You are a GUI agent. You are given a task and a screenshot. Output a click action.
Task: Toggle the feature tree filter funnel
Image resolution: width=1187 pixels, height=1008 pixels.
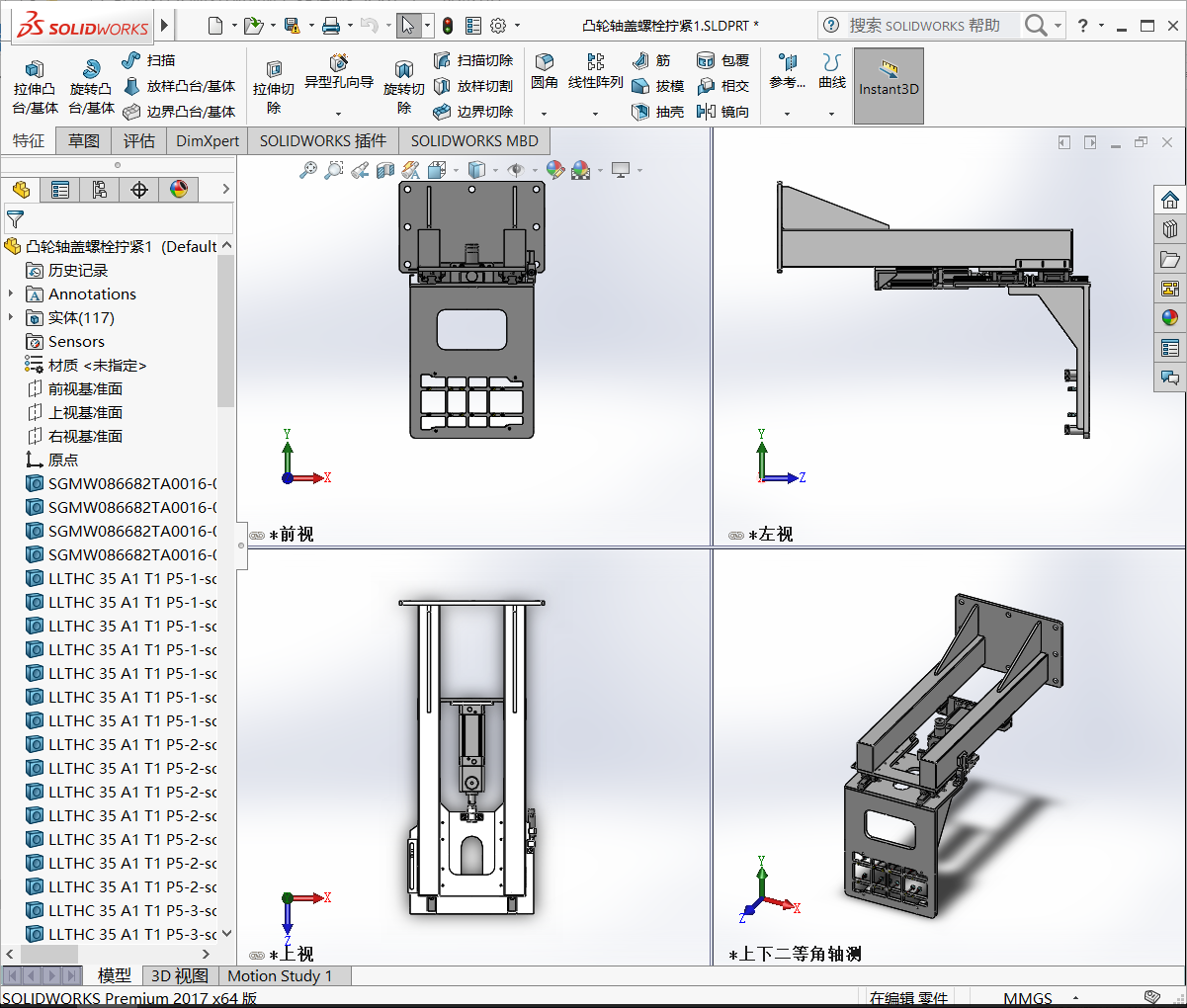pyautogui.click(x=15, y=219)
